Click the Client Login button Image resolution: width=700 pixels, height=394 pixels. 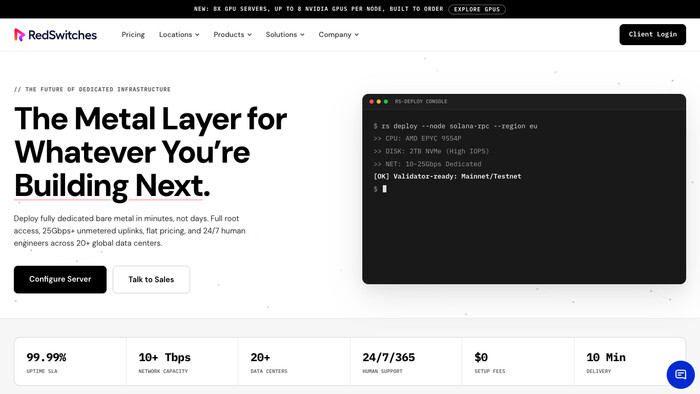pyautogui.click(x=652, y=34)
